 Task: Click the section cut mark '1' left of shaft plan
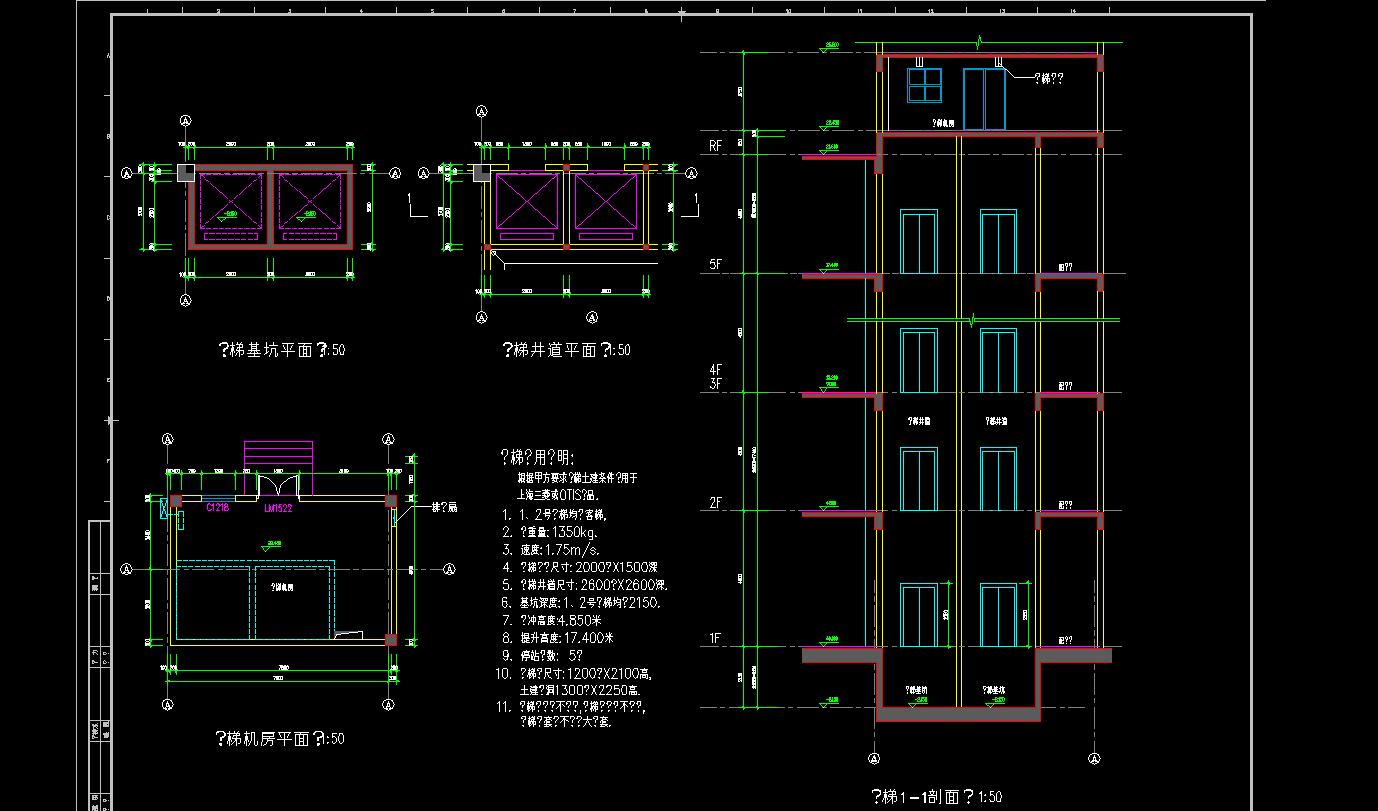point(416,207)
